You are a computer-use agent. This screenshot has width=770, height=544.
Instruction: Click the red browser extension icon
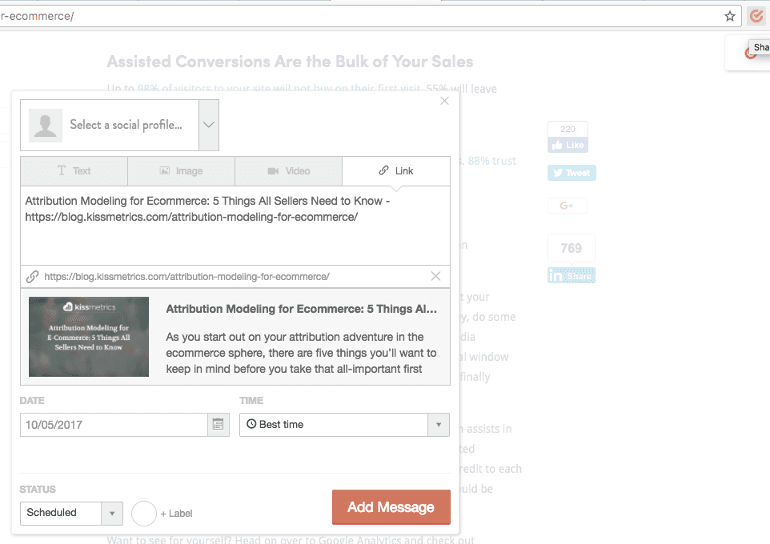[x=756, y=17]
